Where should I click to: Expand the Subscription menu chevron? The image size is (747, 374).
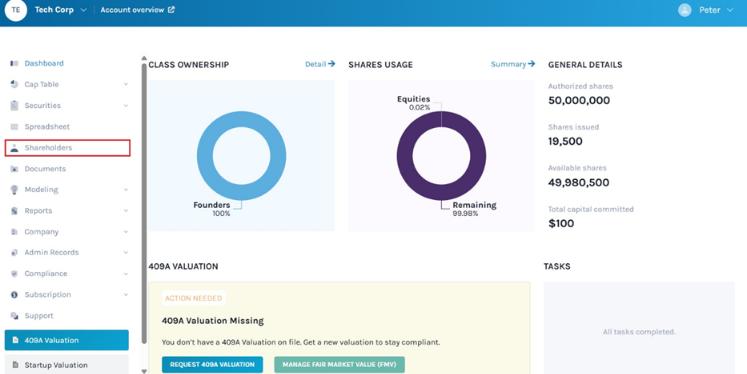point(126,295)
